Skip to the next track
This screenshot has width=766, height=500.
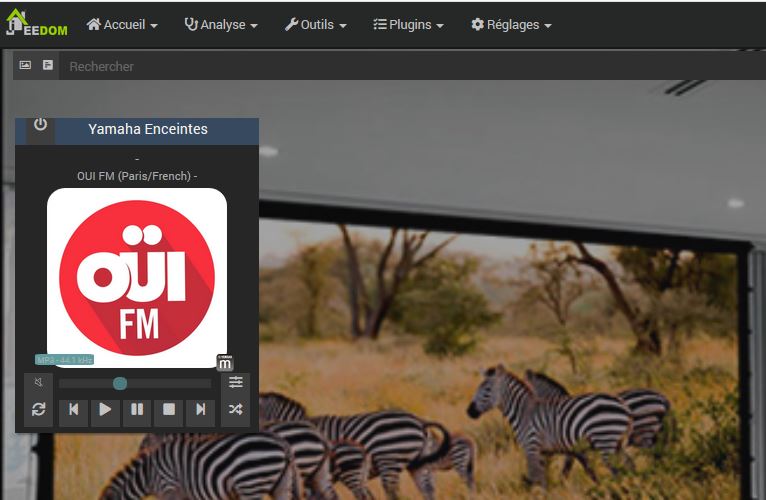point(201,410)
